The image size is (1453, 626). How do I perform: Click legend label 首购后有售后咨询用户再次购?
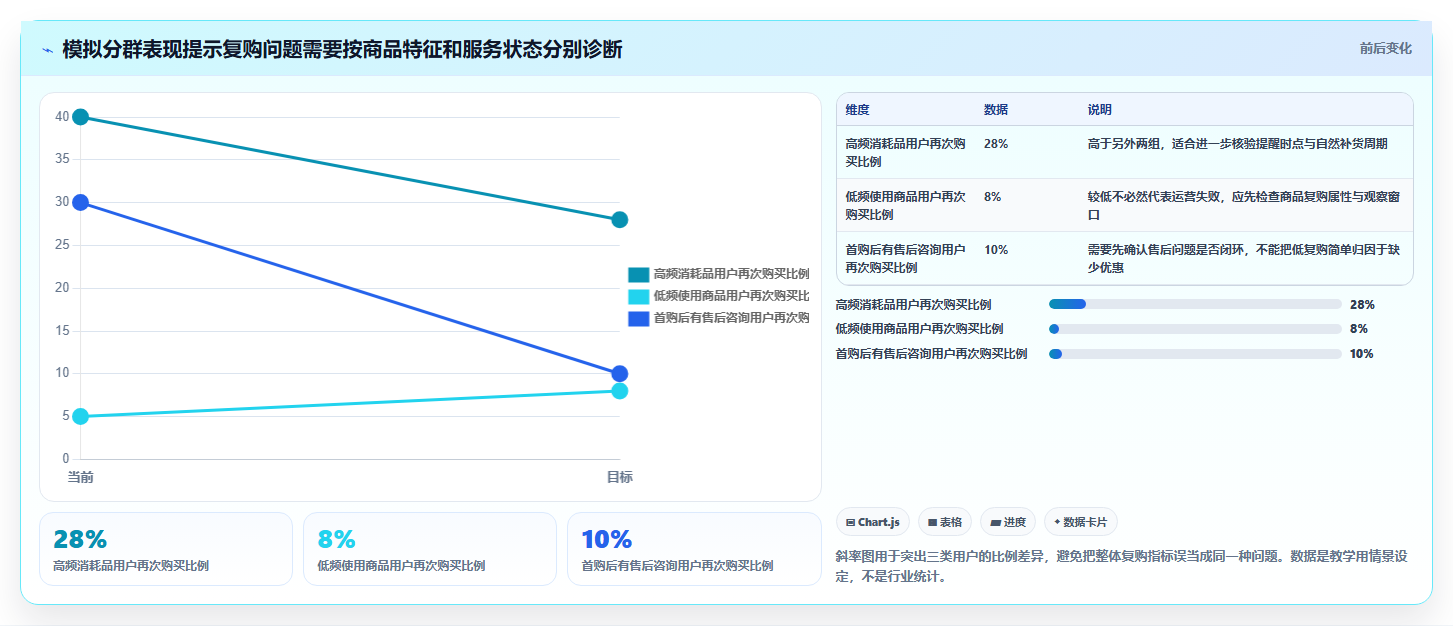[731, 318]
